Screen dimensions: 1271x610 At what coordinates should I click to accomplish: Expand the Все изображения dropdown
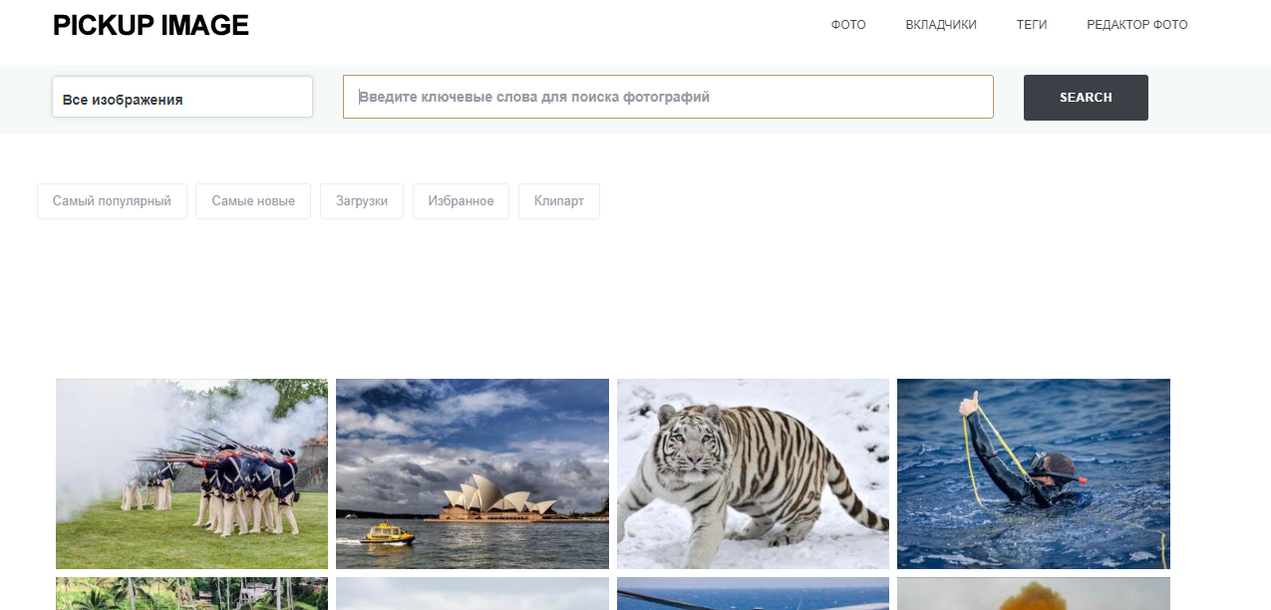pos(182,98)
